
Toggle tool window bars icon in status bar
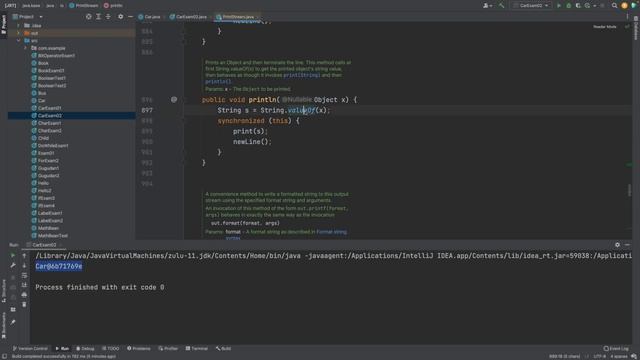pyautogui.click(x=4, y=356)
